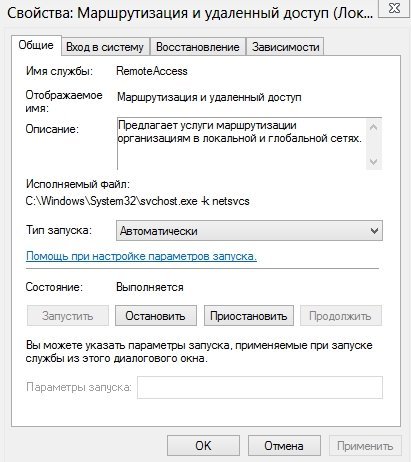Screen dimensions: 411x462
Task: Open Помощь при настройке параметров запуска link
Action: [x=141, y=256]
